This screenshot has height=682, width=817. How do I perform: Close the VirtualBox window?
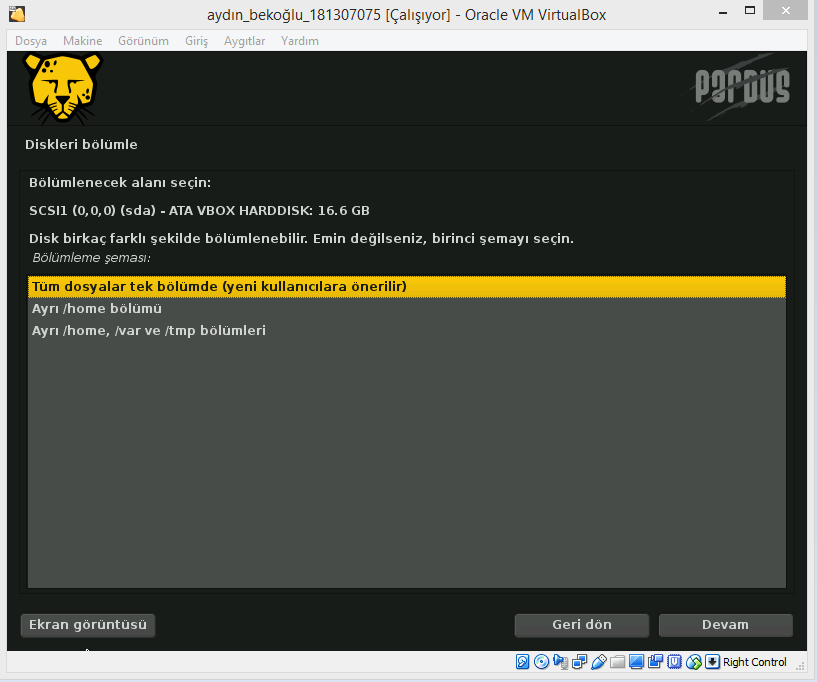coord(786,10)
